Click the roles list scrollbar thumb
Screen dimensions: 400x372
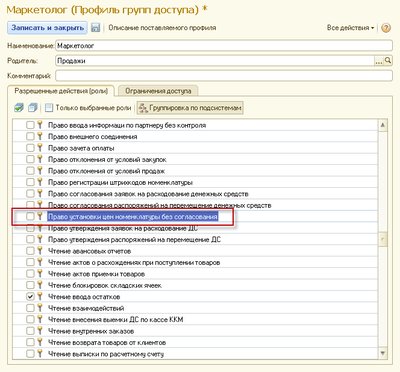pyautogui.click(x=383, y=239)
